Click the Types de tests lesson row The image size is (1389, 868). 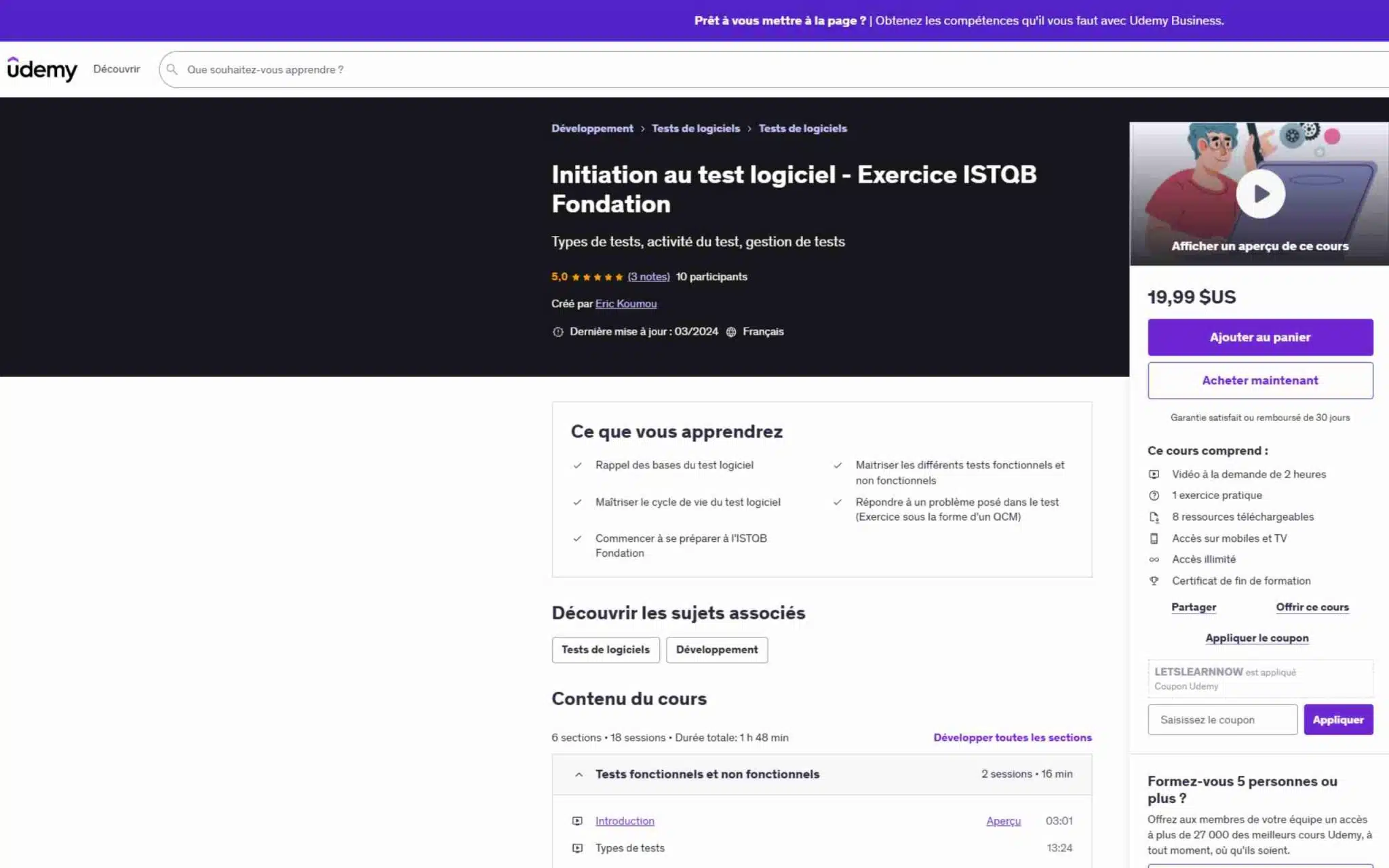pos(822,848)
